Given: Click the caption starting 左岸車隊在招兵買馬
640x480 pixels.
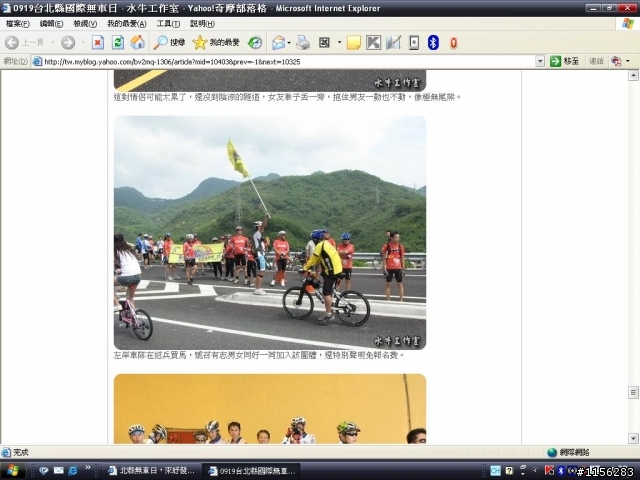Looking at the screenshot, I should coord(259,355).
